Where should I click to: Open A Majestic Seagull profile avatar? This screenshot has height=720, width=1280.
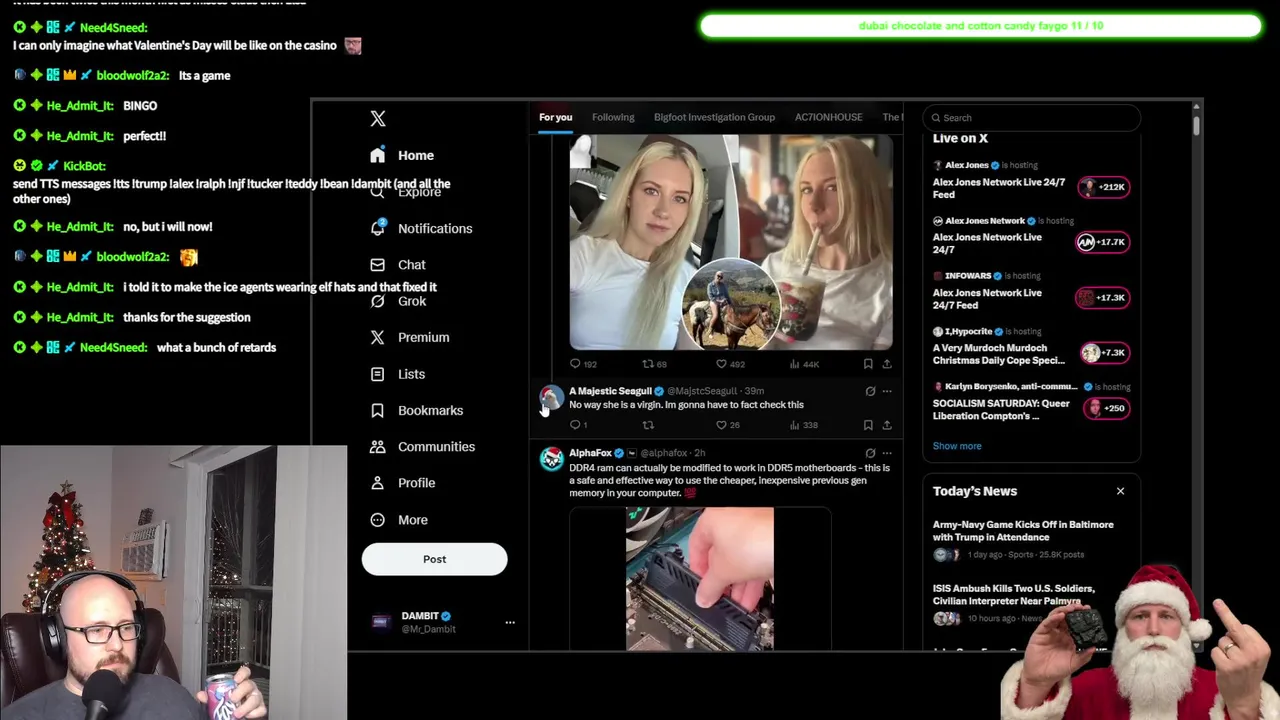coord(551,398)
